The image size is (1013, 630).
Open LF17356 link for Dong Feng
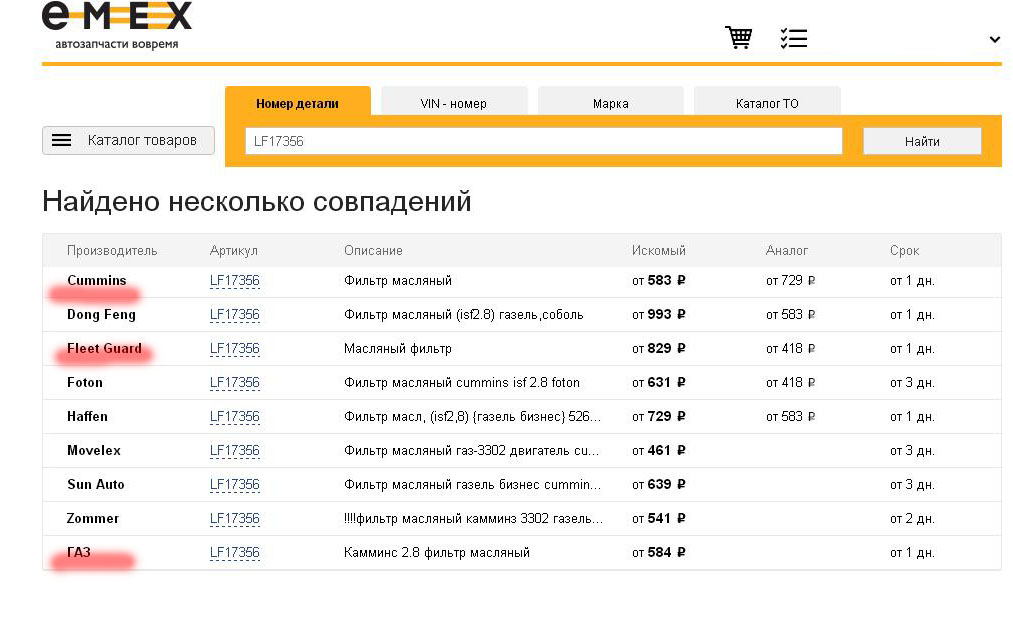pyautogui.click(x=234, y=315)
